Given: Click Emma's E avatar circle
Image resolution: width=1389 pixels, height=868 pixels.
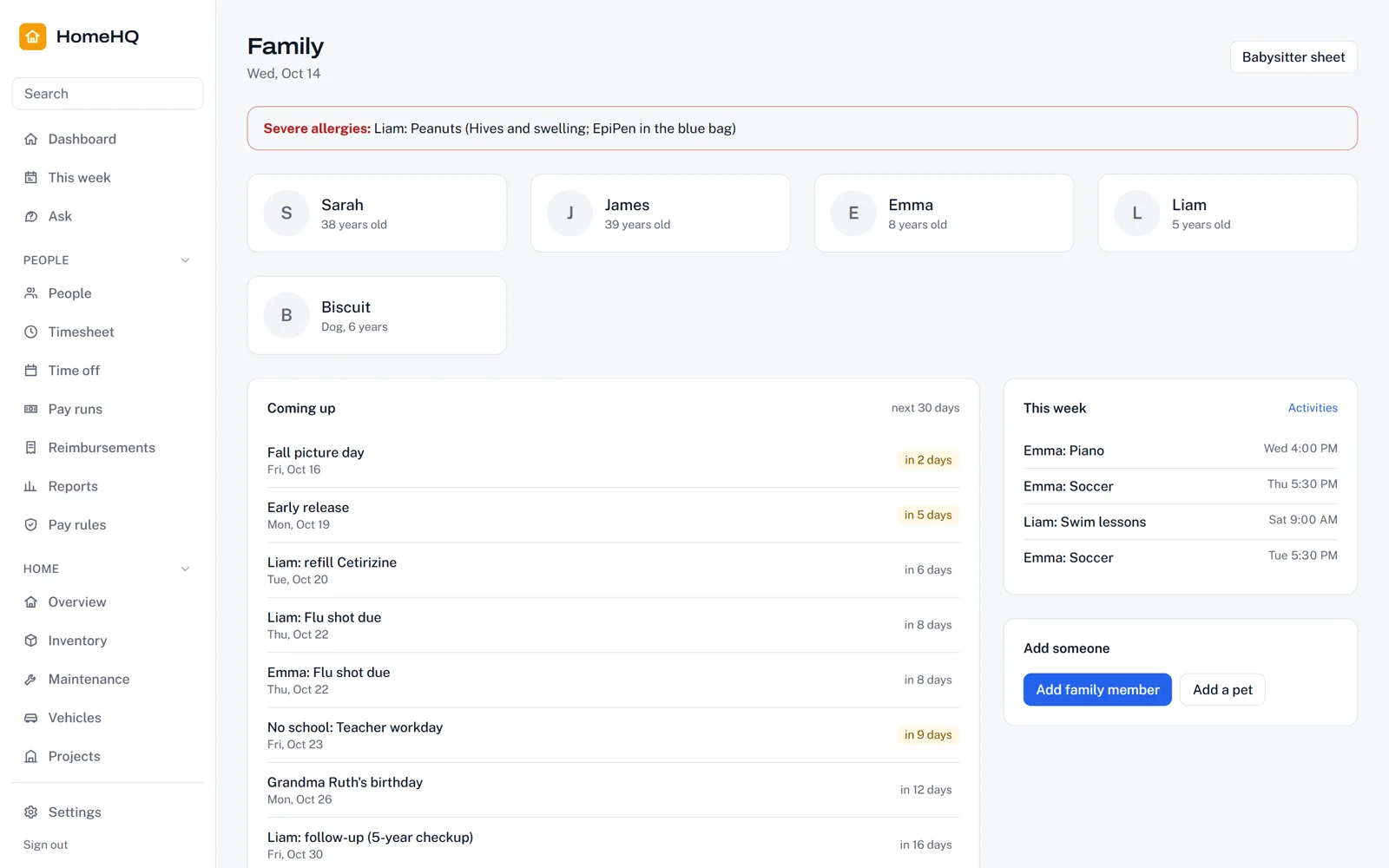Looking at the screenshot, I should 853,214.
